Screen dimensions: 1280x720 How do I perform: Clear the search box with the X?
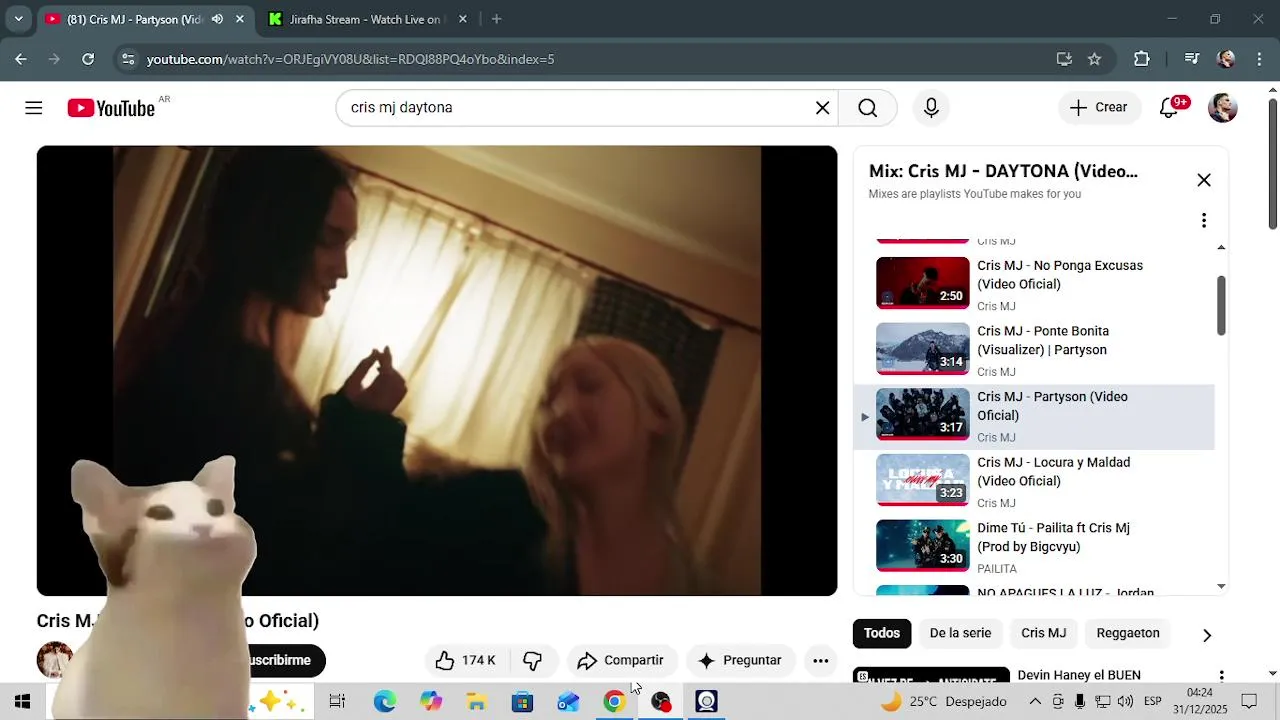pyautogui.click(x=822, y=108)
